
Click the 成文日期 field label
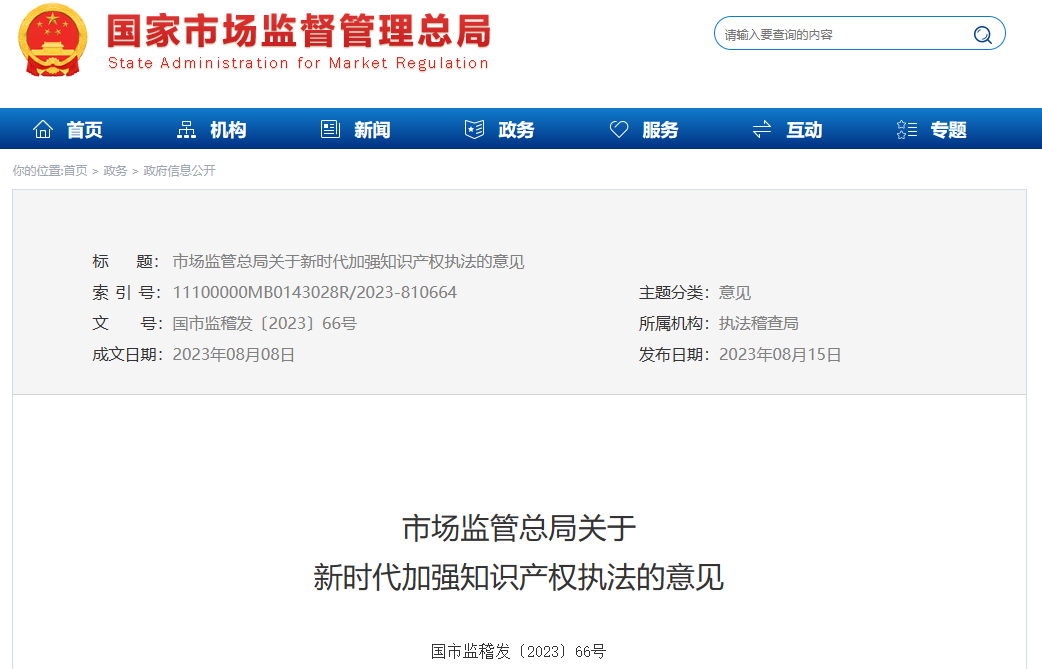point(126,355)
